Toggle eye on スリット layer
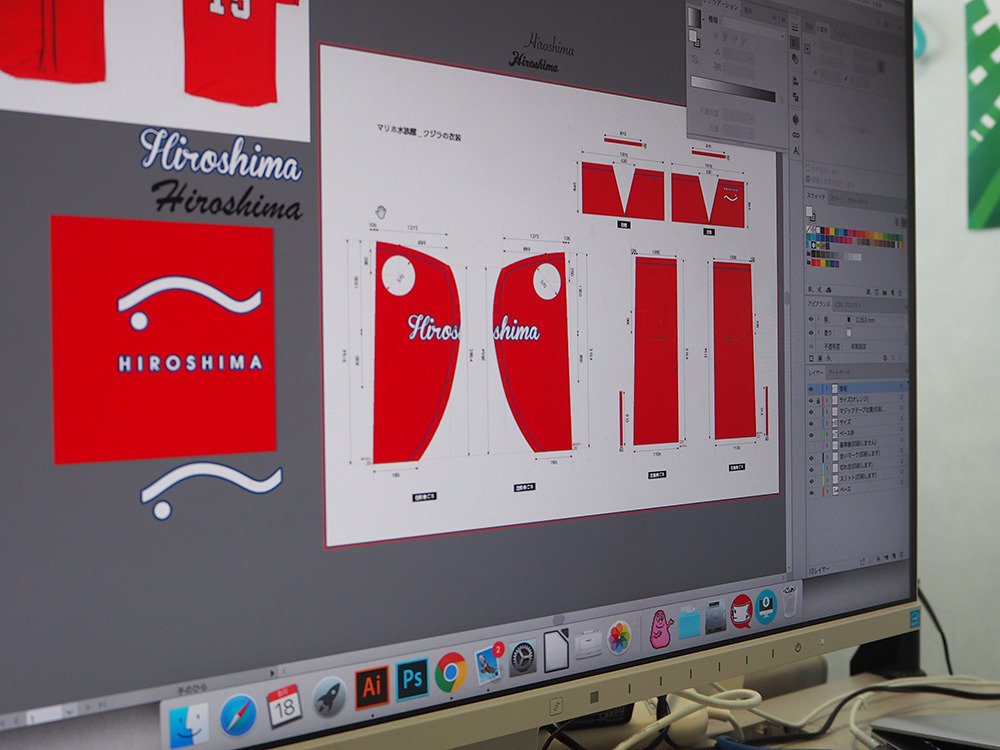The image size is (1000, 750). click(x=811, y=481)
